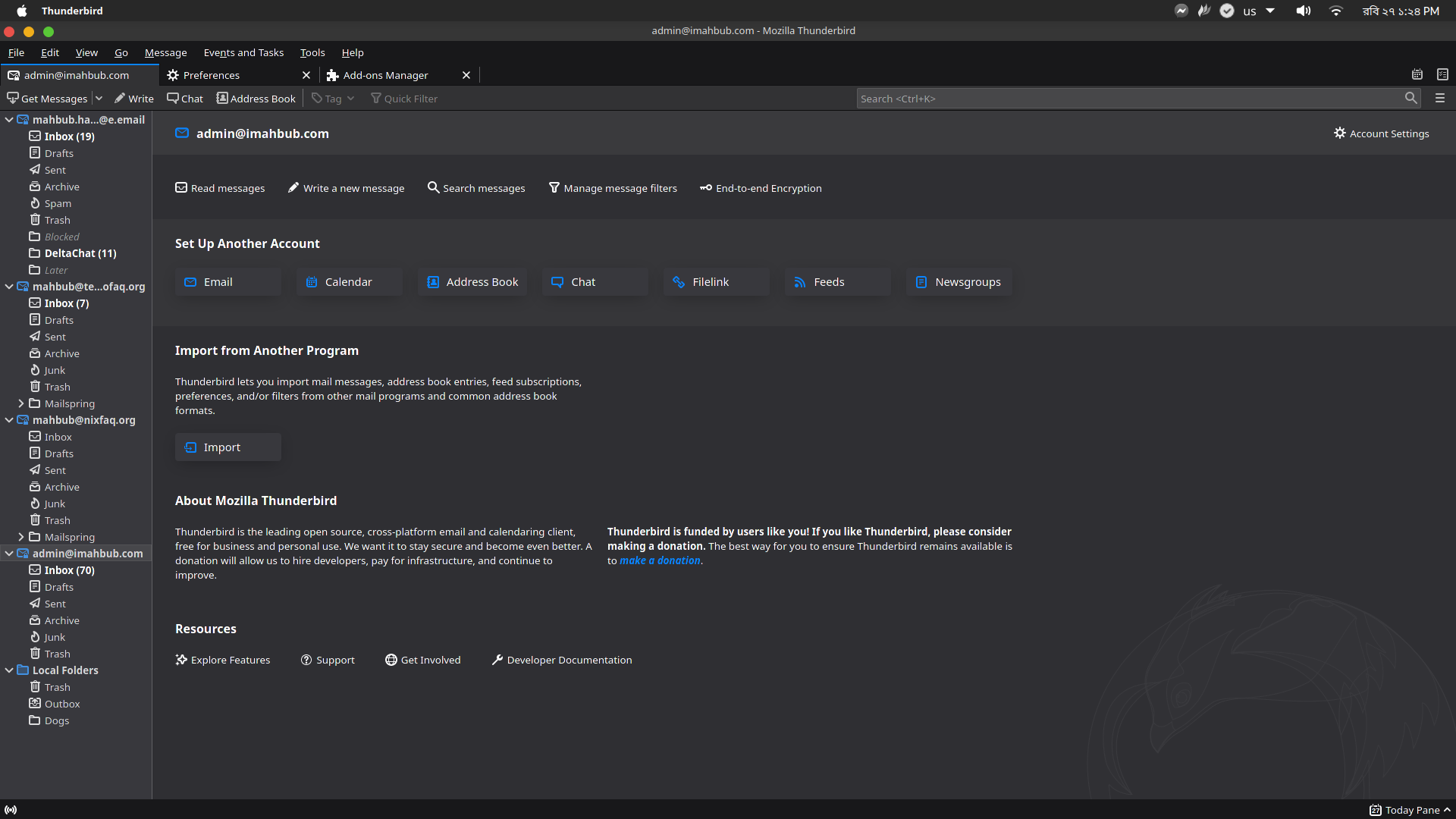Open the DeltaChat (11) folder
Screen dimensions: 1456x819
[76, 253]
